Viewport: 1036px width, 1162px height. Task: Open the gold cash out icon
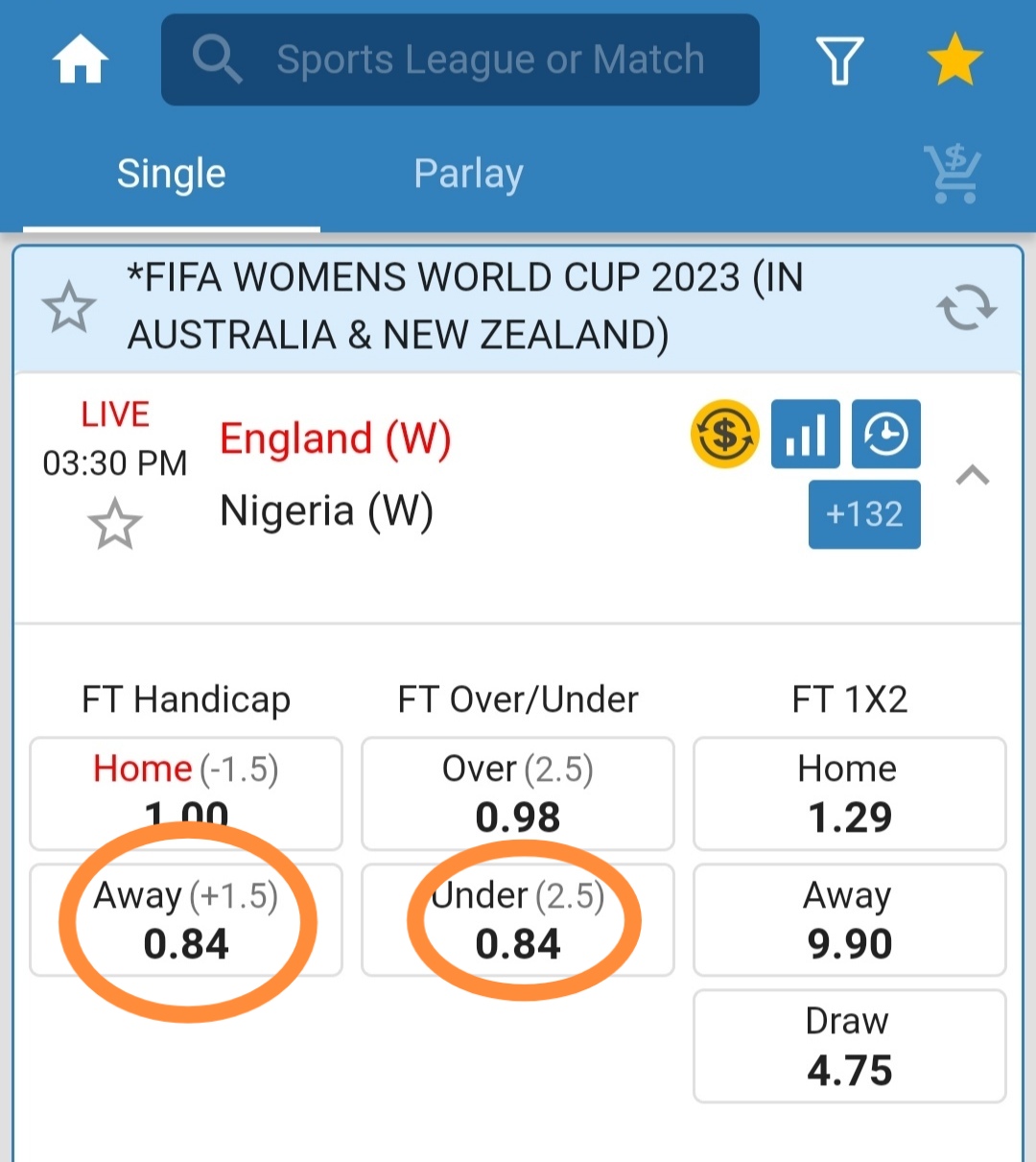pyautogui.click(x=725, y=434)
